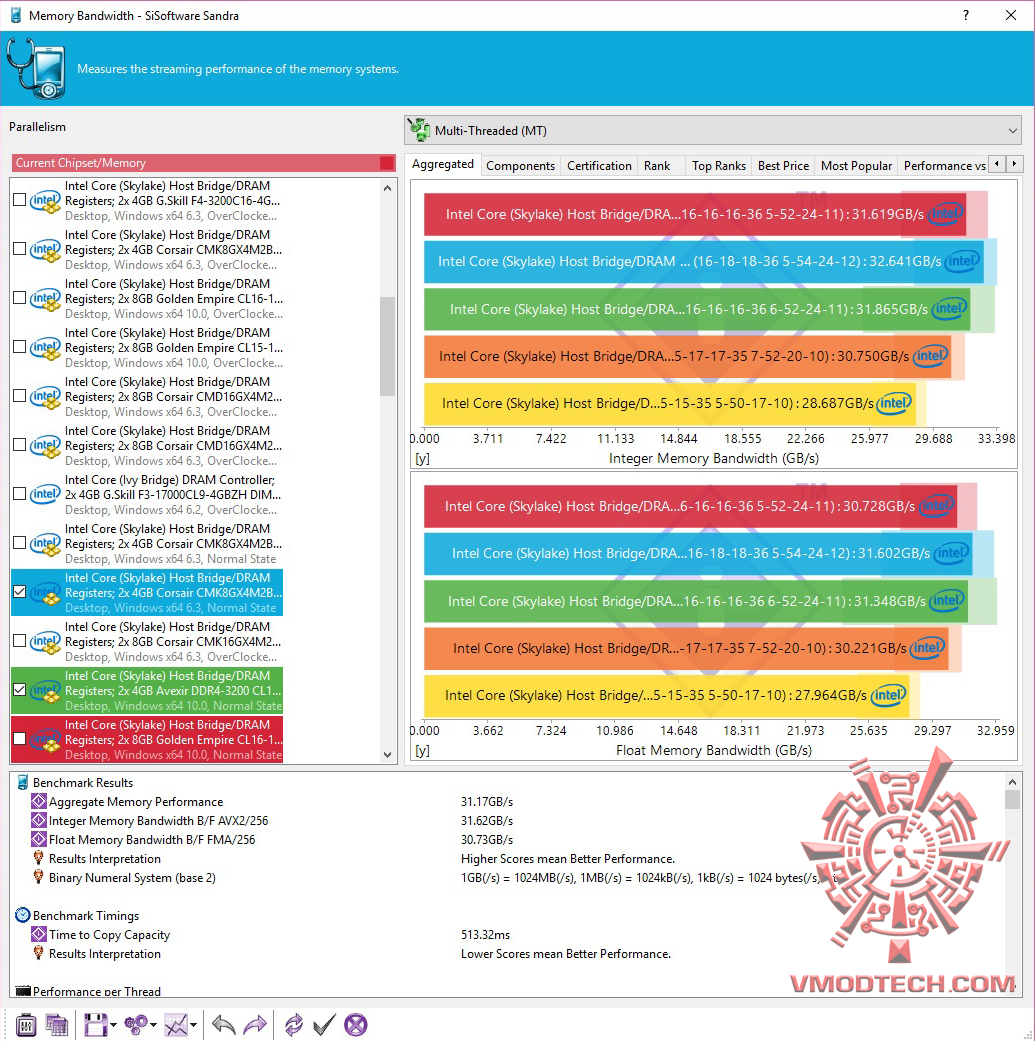Click the save floppy disk icon
This screenshot has width=1035, height=1041.
(95, 1024)
